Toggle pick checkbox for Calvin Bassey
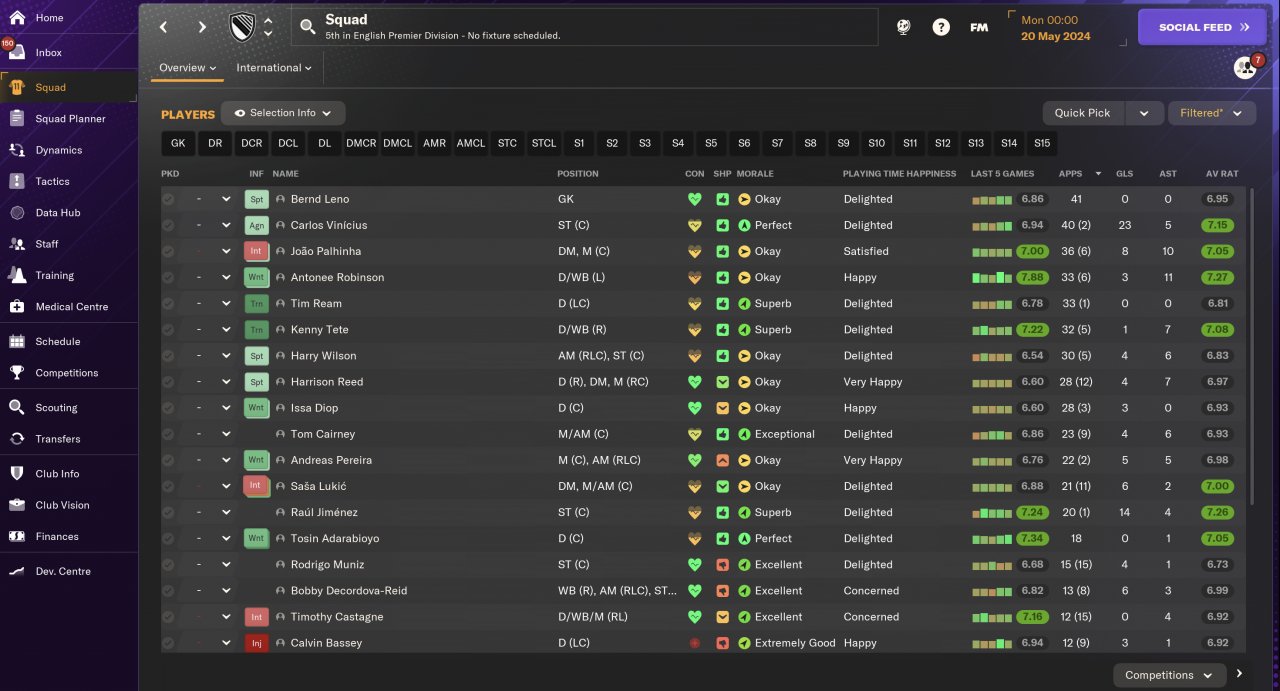 [x=168, y=643]
